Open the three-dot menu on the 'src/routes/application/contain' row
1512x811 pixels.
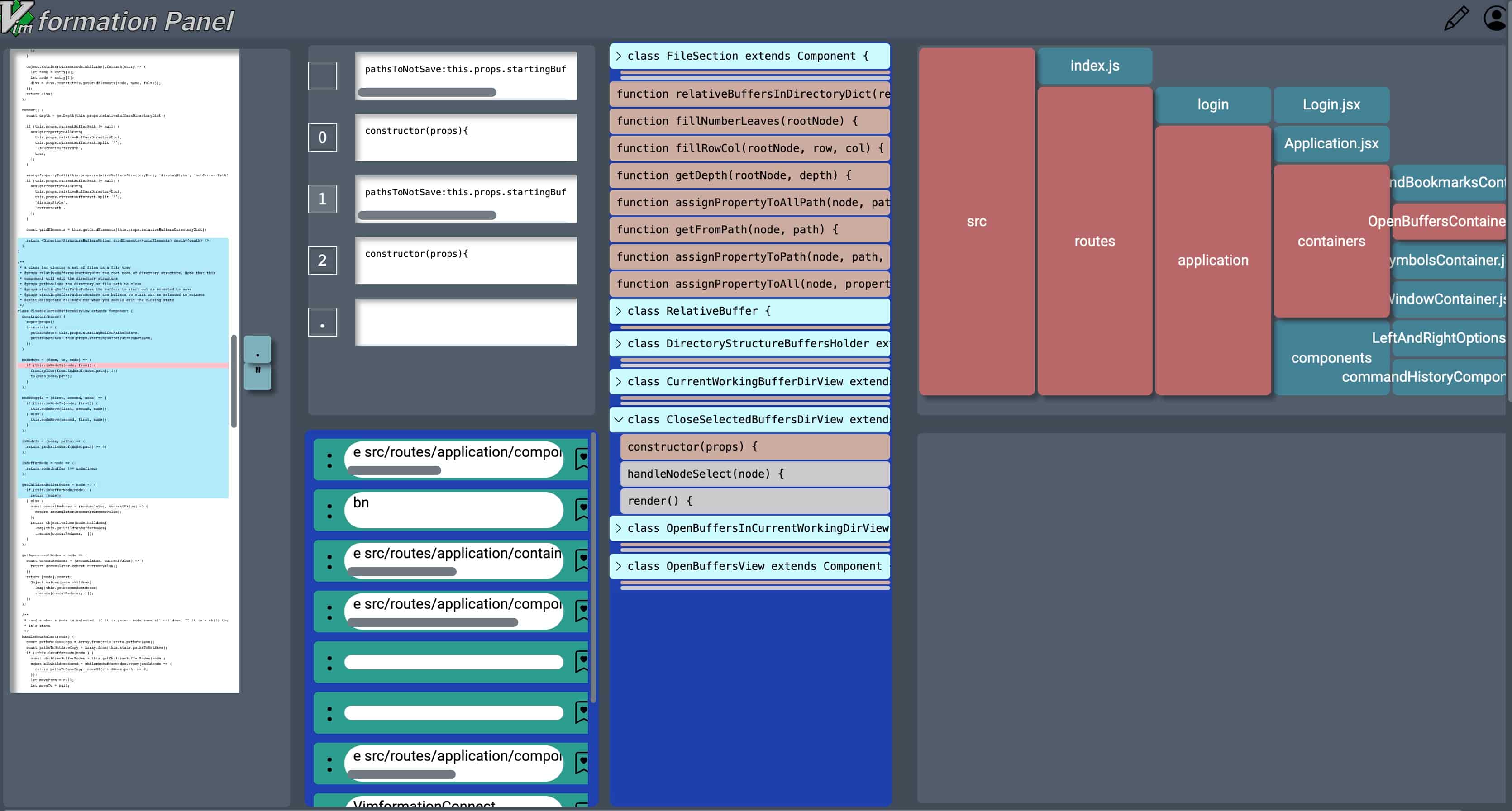(x=329, y=561)
